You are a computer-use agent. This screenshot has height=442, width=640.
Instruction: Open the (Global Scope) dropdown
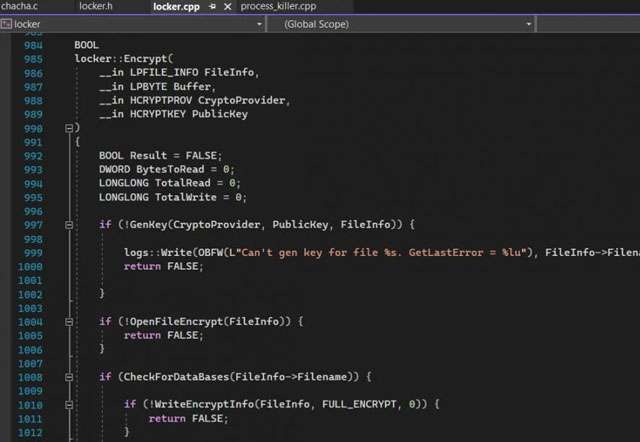(x=529, y=24)
